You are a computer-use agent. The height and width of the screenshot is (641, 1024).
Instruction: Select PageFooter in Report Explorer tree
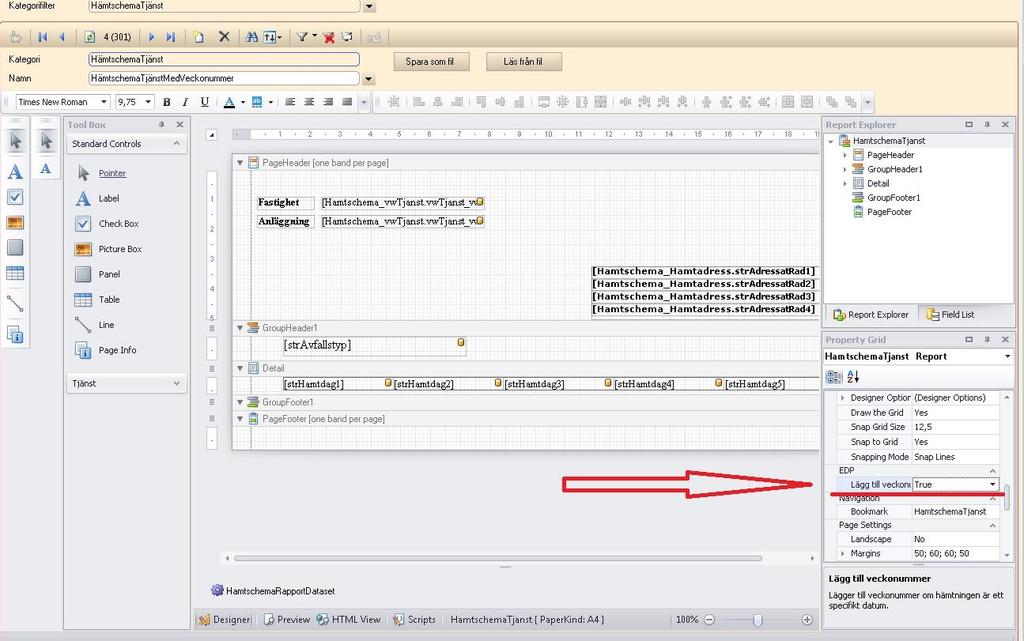click(x=889, y=212)
